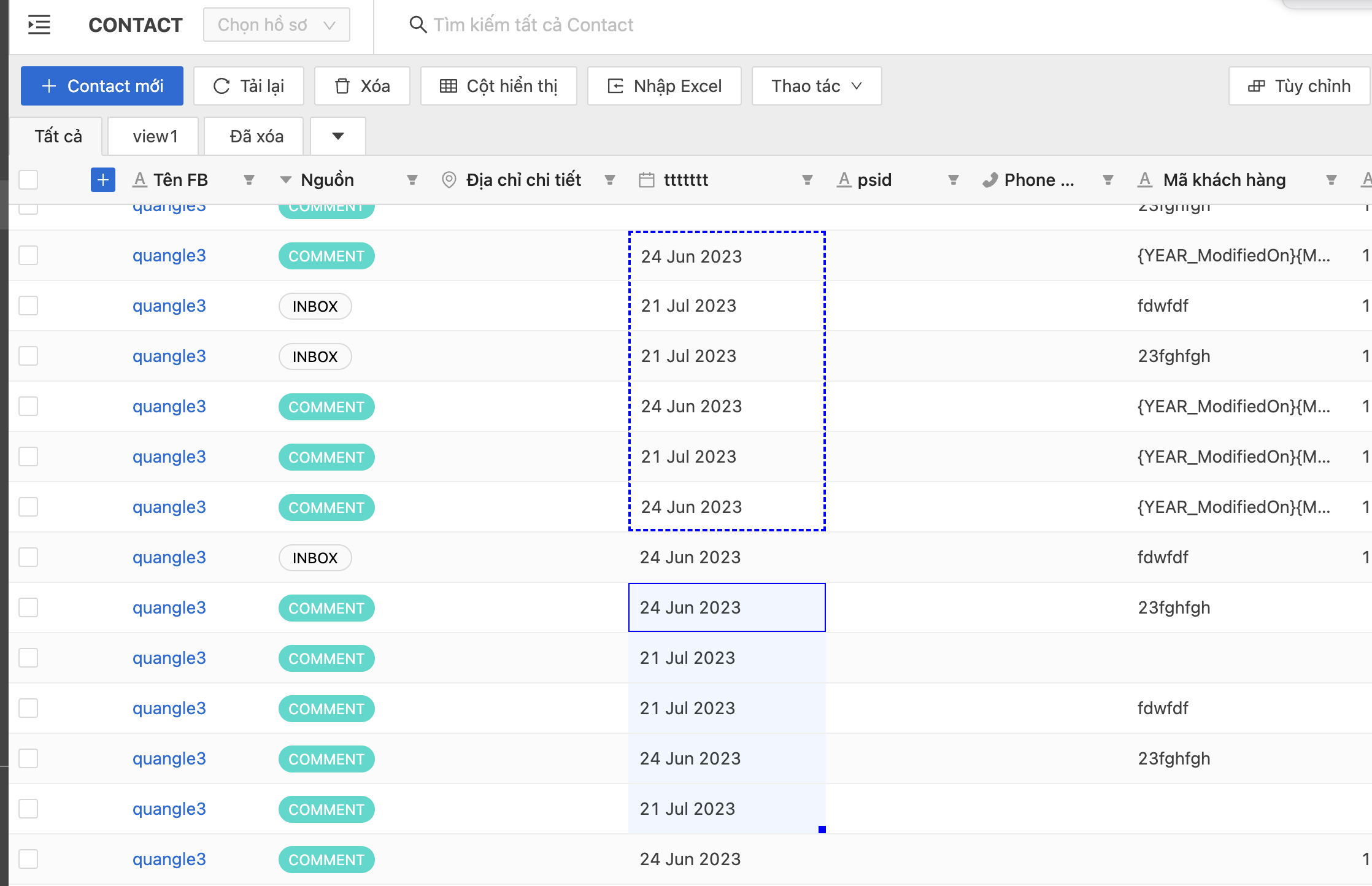Screen dimensions: 1372x886
Task: Click the filter icon on ttttttt column
Action: coord(807,180)
